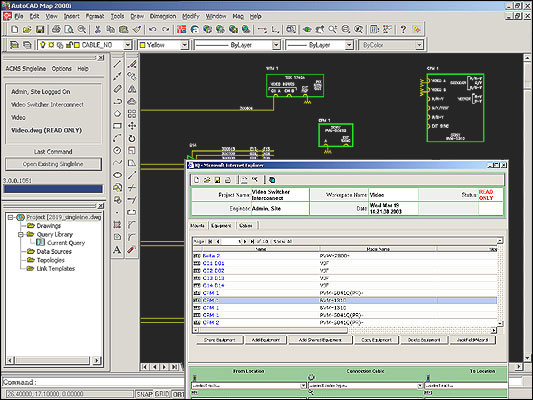
Task: Click the Yellow color swatch
Action: [143, 45]
